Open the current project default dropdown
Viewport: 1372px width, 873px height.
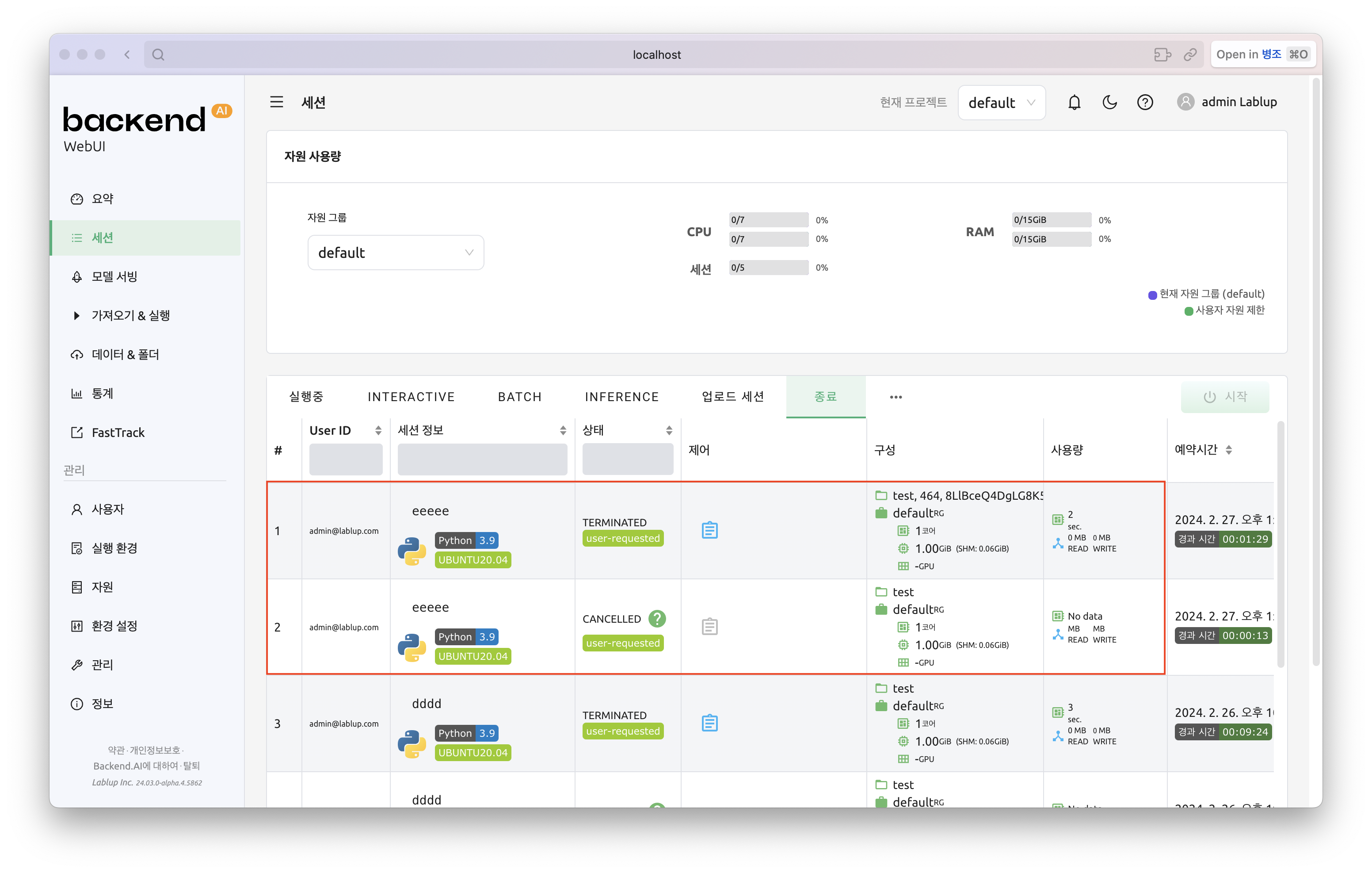pyautogui.click(x=1001, y=103)
